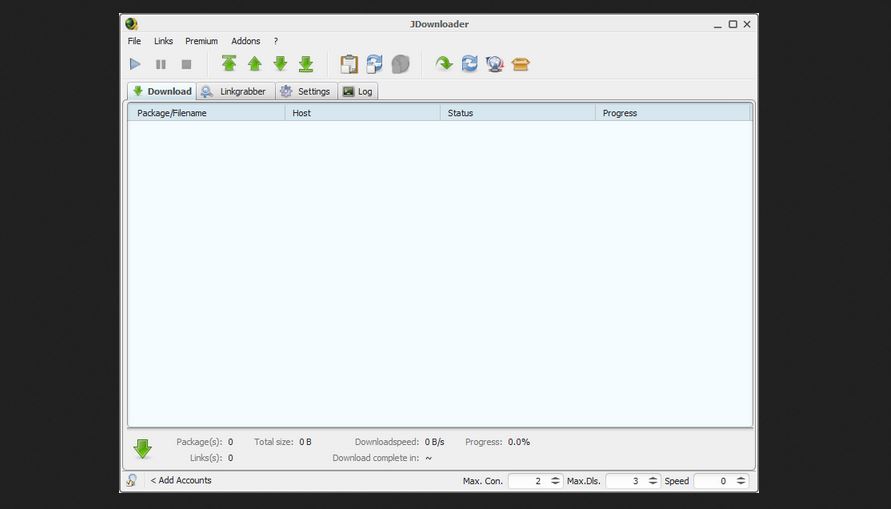891x509 pixels.
Task: Open the package box toolbar icon
Action: click(x=521, y=64)
